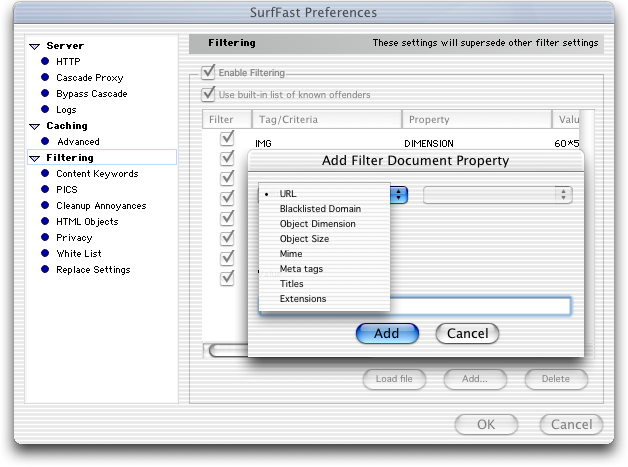Cancel the SurfFast Preferences window
This screenshot has width=628, height=467.
572,425
